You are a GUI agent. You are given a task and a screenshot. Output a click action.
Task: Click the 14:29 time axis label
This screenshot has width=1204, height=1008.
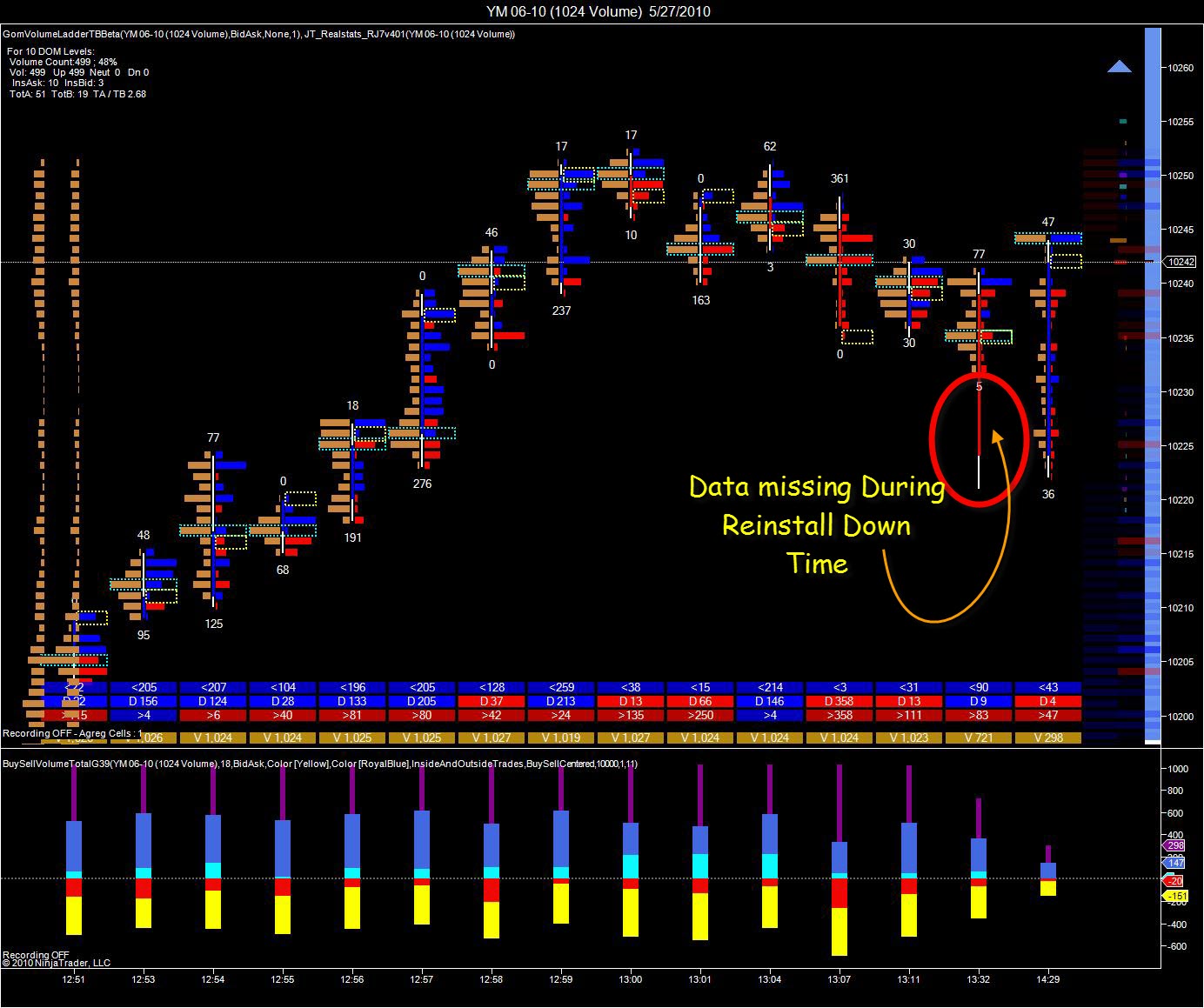pos(1048,979)
